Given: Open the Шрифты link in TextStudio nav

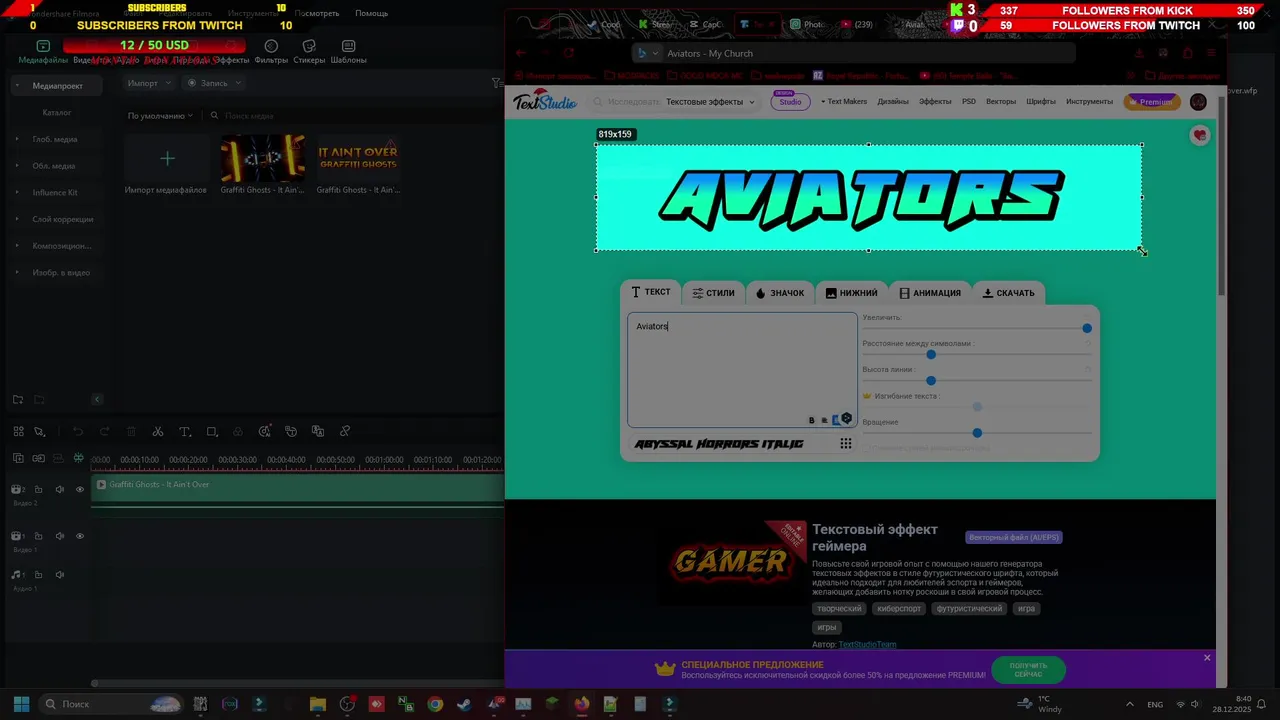Looking at the screenshot, I should click(x=1041, y=102).
